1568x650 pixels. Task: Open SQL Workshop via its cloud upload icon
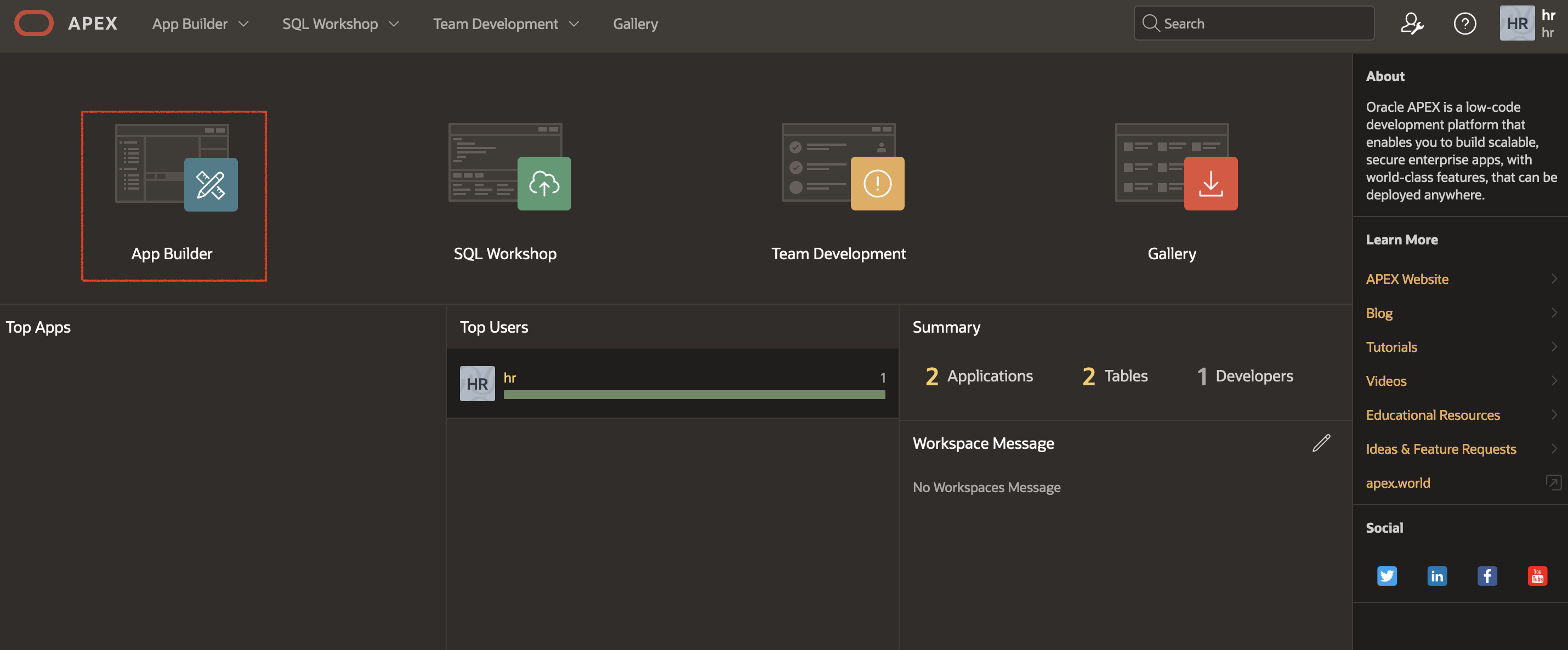(543, 184)
